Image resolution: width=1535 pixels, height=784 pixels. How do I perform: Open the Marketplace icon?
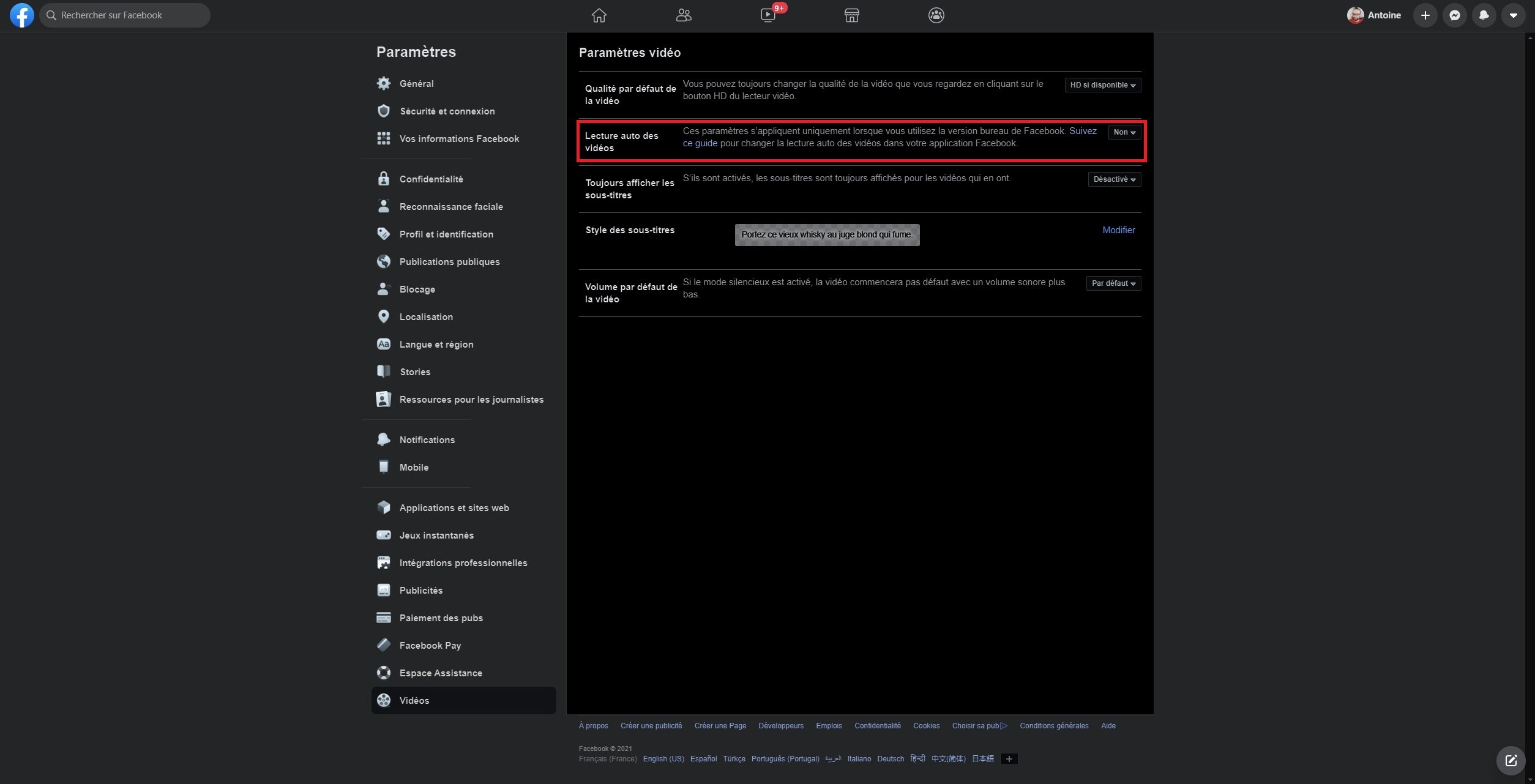pyautogui.click(x=851, y=15)
